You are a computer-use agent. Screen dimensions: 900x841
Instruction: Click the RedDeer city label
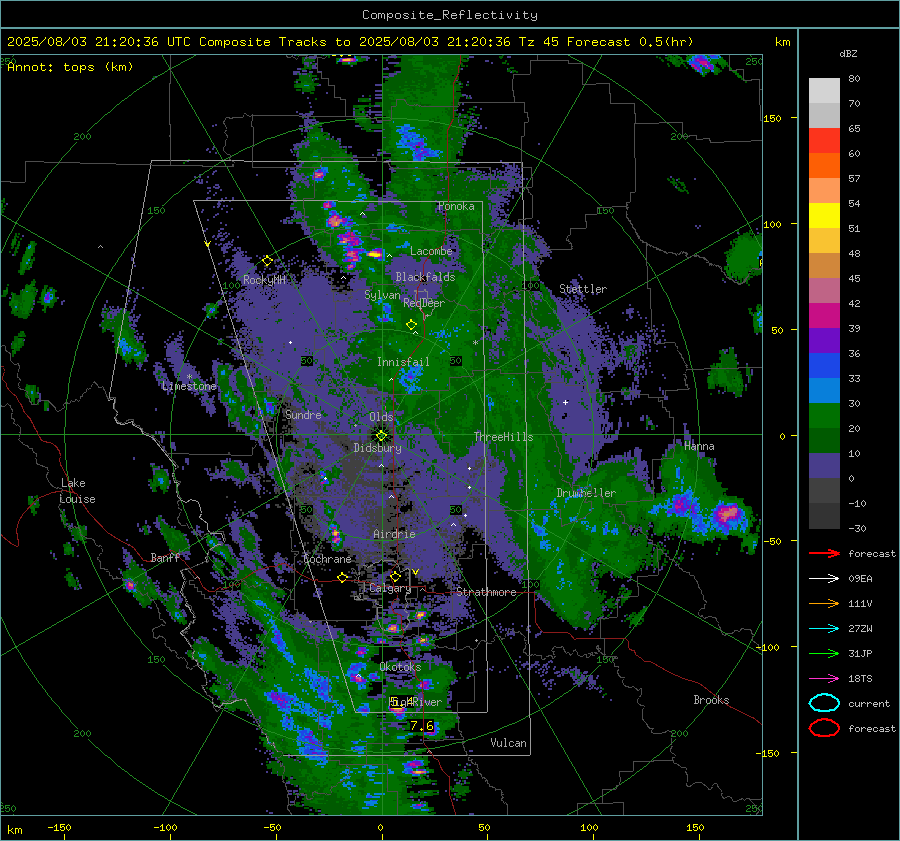pyautogui.click(x=424, y=303)
